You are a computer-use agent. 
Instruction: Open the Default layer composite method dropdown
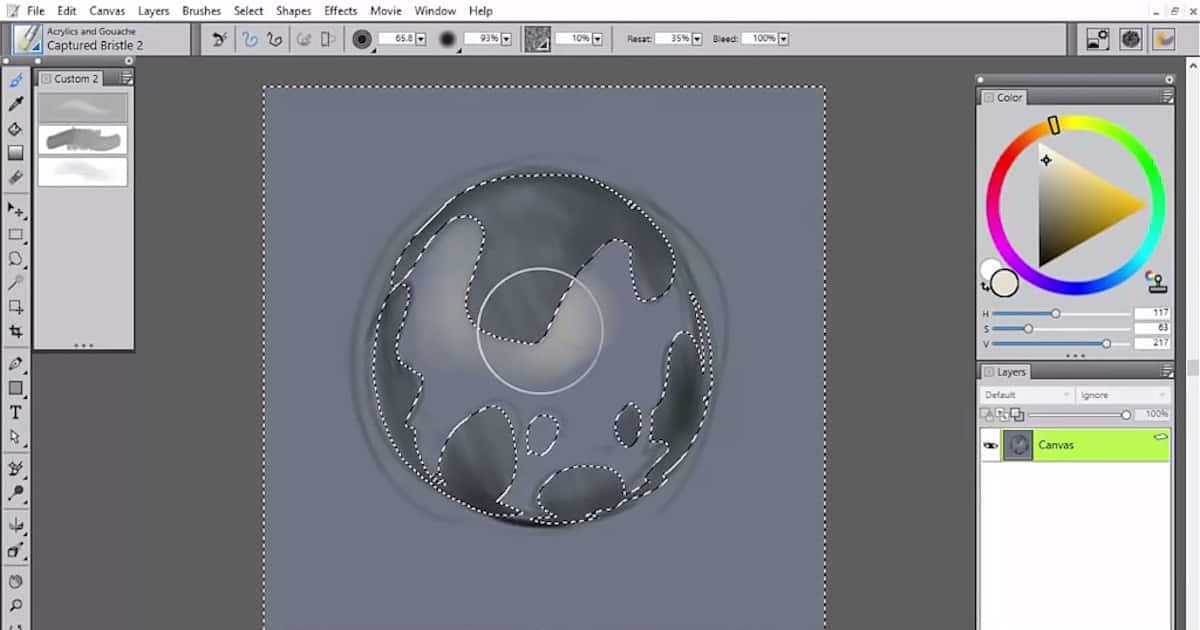tap(1025, 394)
